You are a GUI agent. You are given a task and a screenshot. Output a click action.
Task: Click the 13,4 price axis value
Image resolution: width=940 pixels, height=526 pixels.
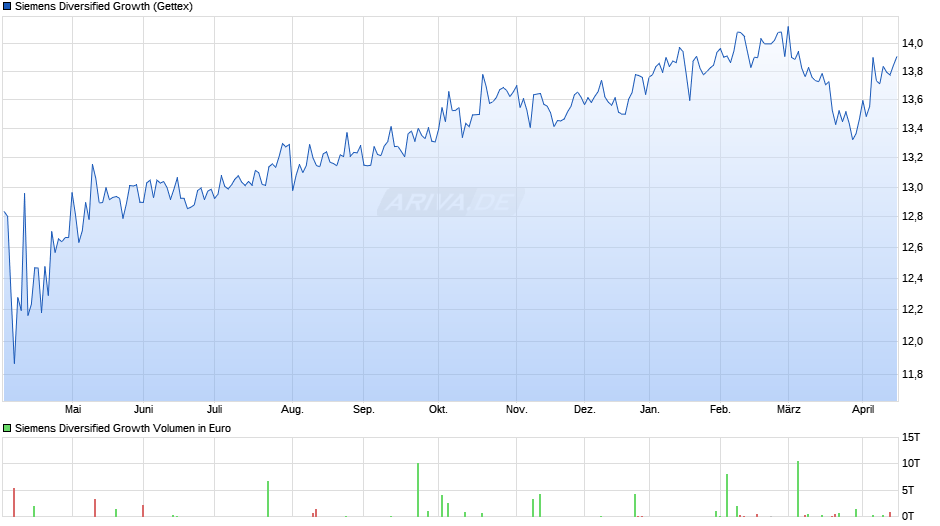click(912, 128)
